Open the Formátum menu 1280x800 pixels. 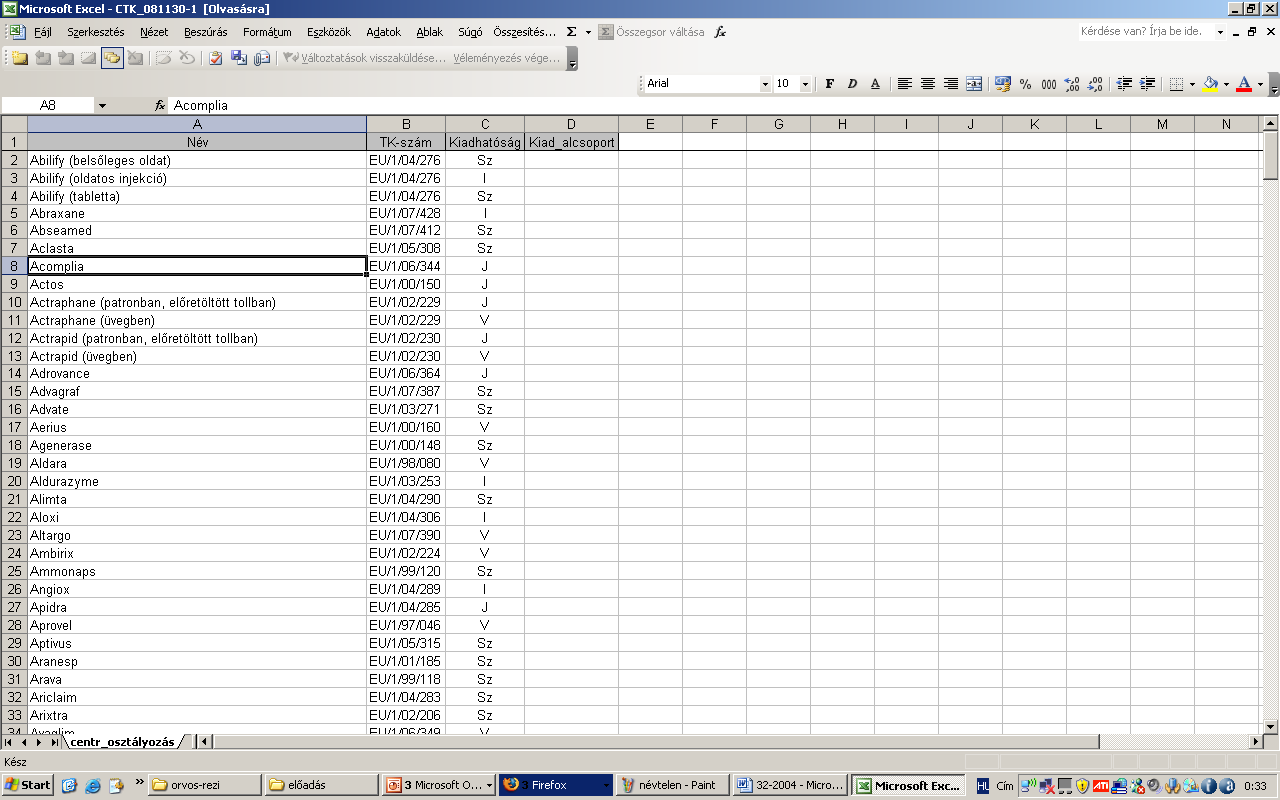tap(267, 32)
